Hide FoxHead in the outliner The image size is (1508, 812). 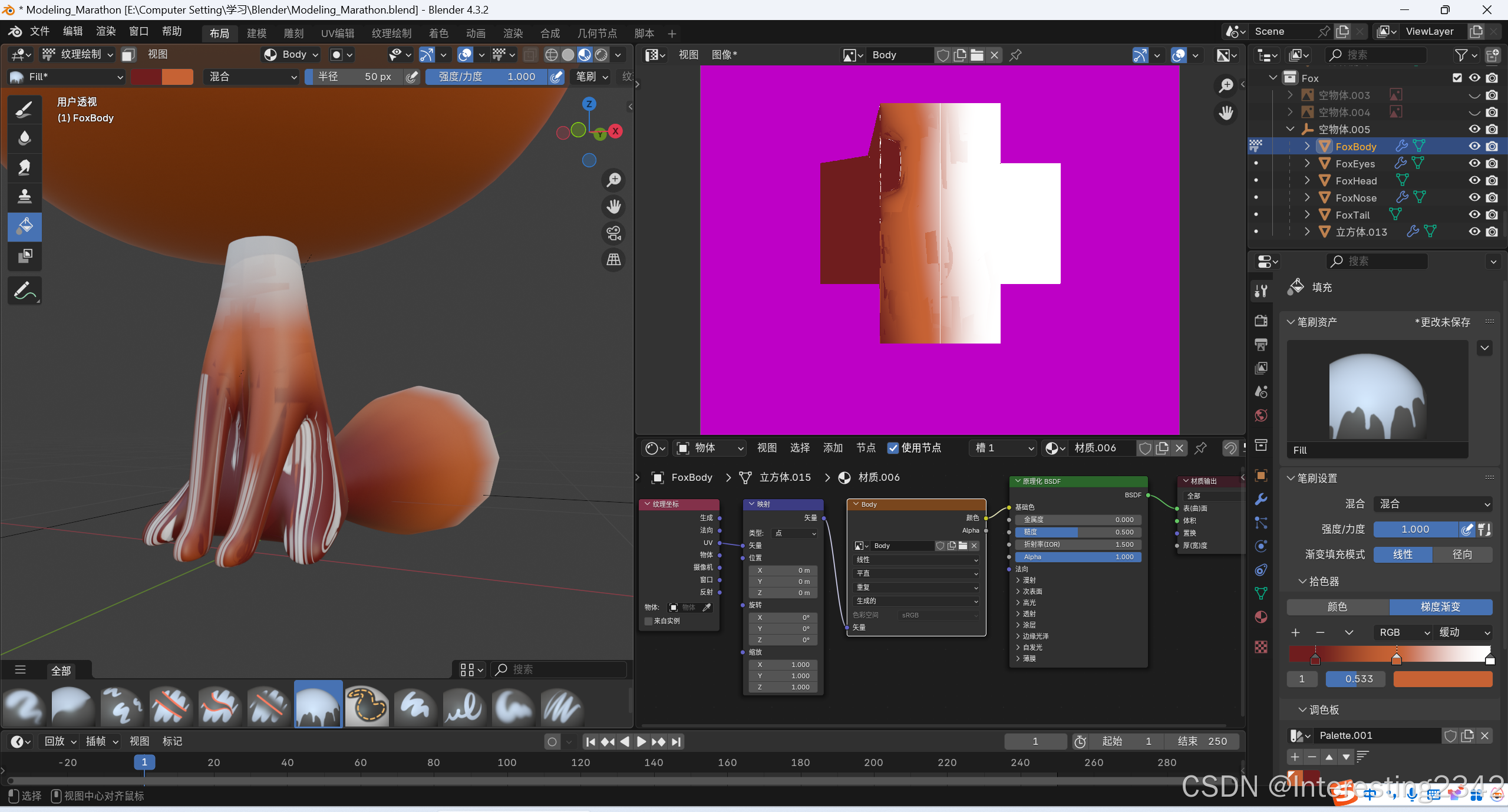1474,180
